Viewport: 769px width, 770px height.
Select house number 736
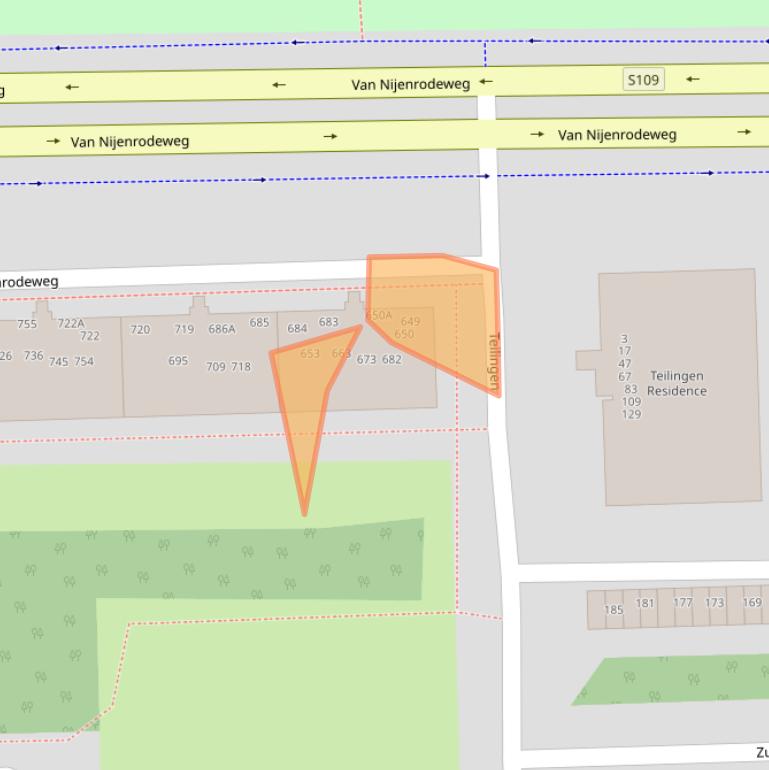[x=34, y=356]
